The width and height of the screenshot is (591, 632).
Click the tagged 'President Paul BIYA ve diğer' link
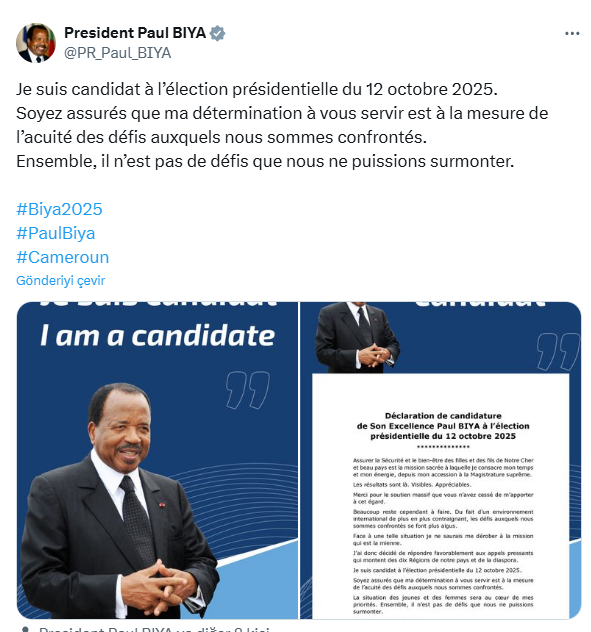tap(154, 629)
